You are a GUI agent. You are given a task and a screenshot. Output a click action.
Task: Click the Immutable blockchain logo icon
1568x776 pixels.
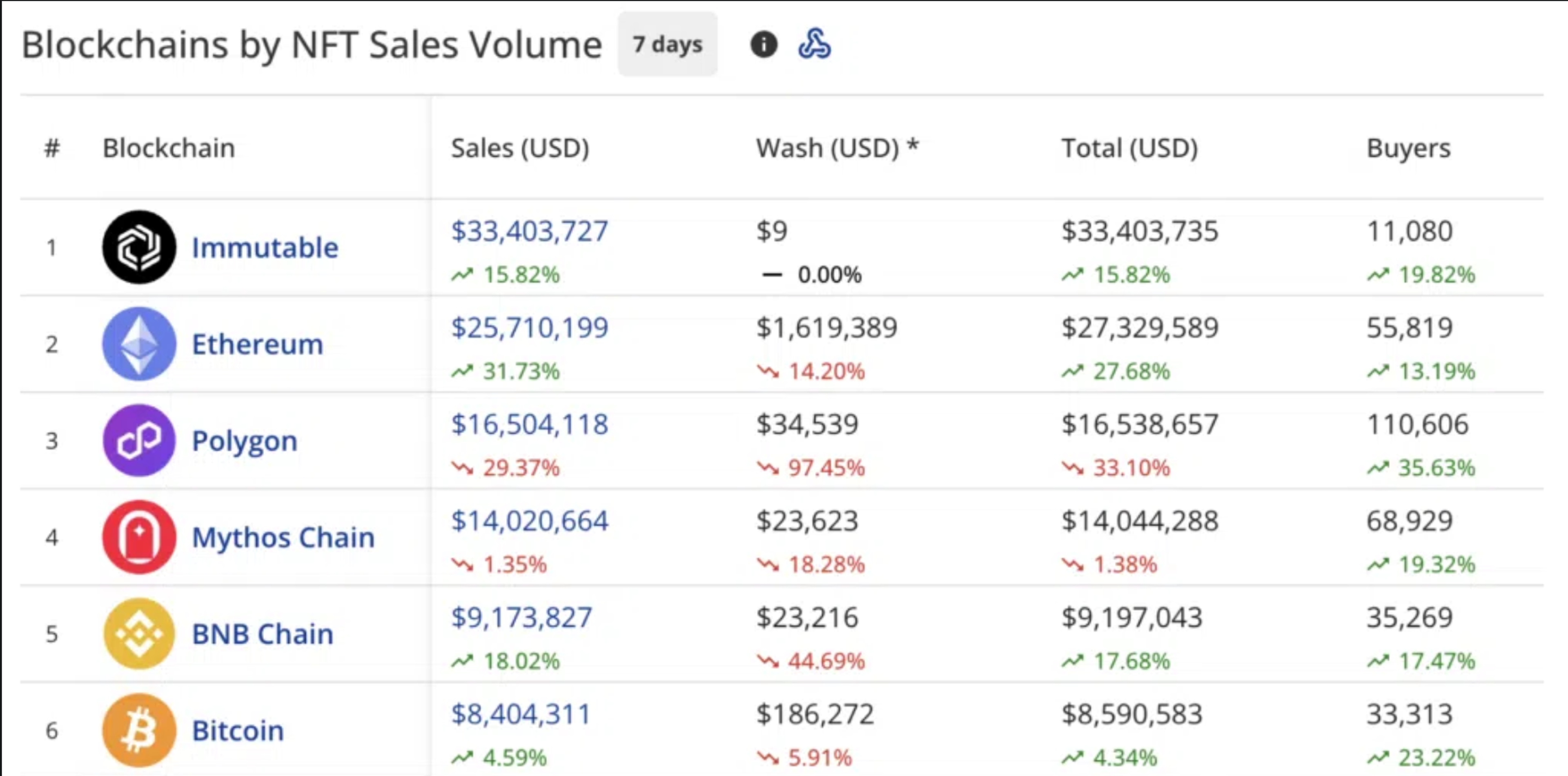pos(139,247)
